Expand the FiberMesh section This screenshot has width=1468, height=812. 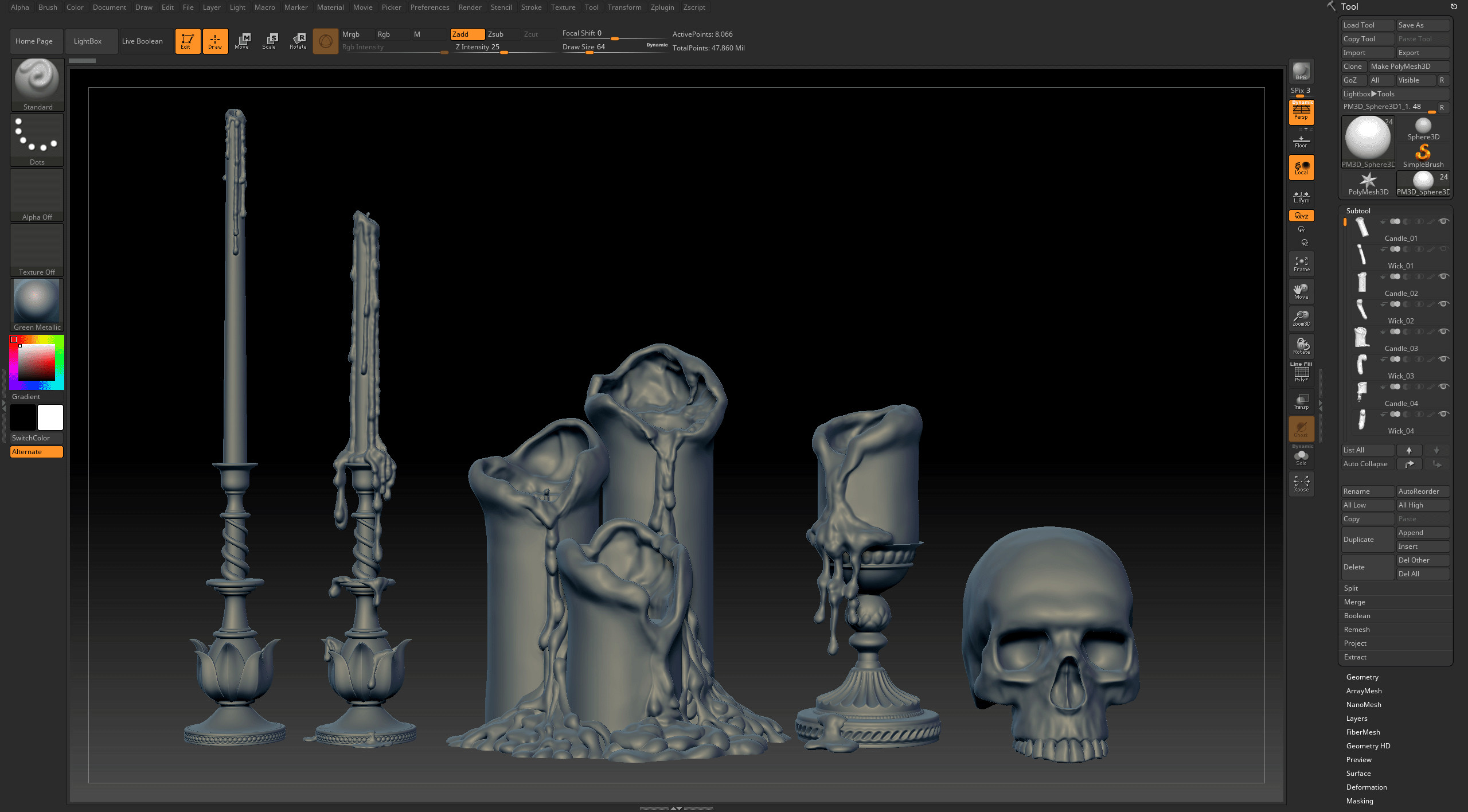coord(1363,732)
